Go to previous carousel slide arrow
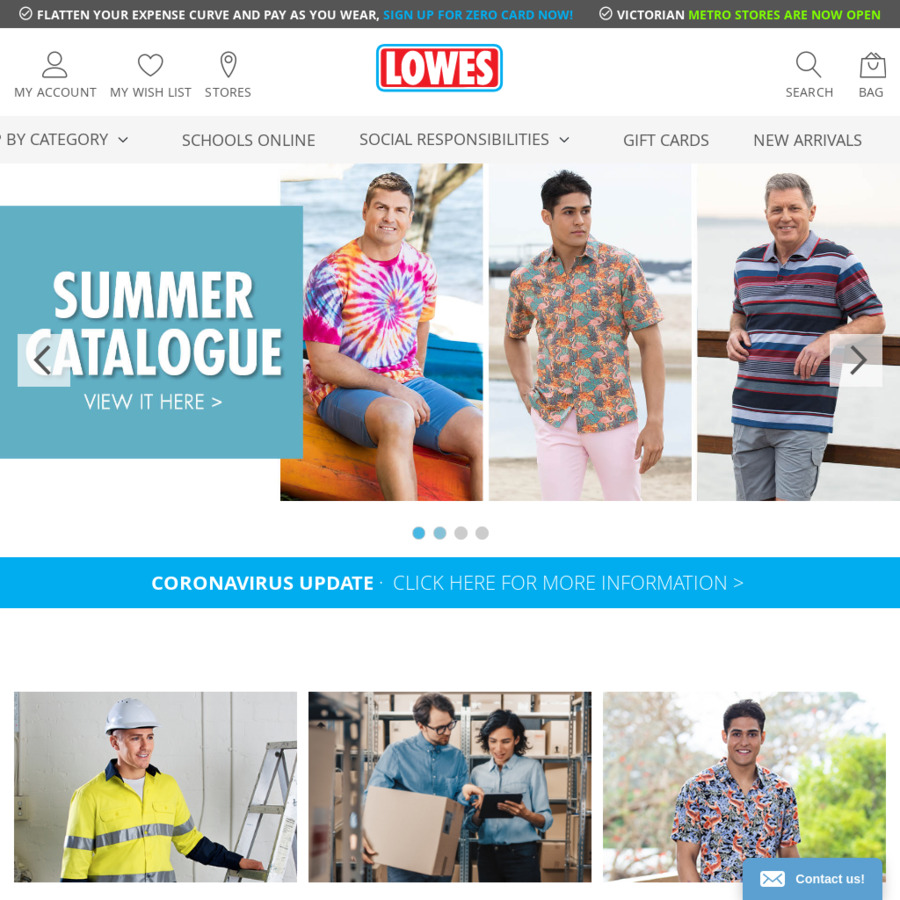 coord(44,360)
